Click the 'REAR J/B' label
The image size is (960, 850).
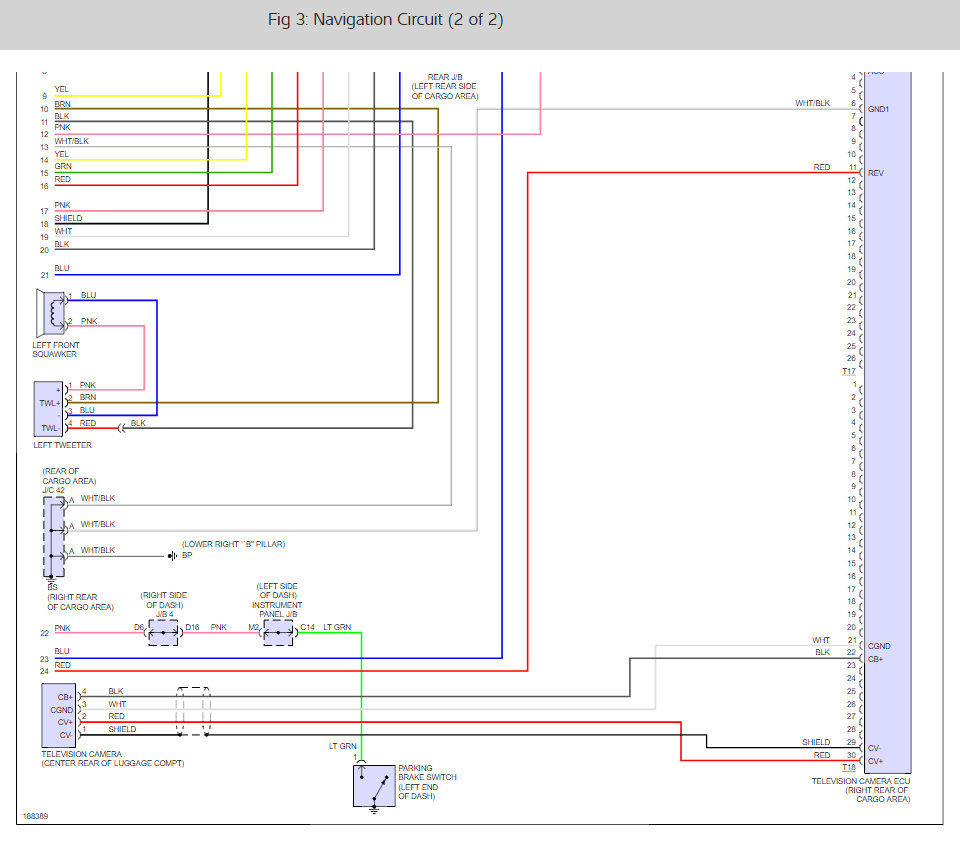[445, 77]
